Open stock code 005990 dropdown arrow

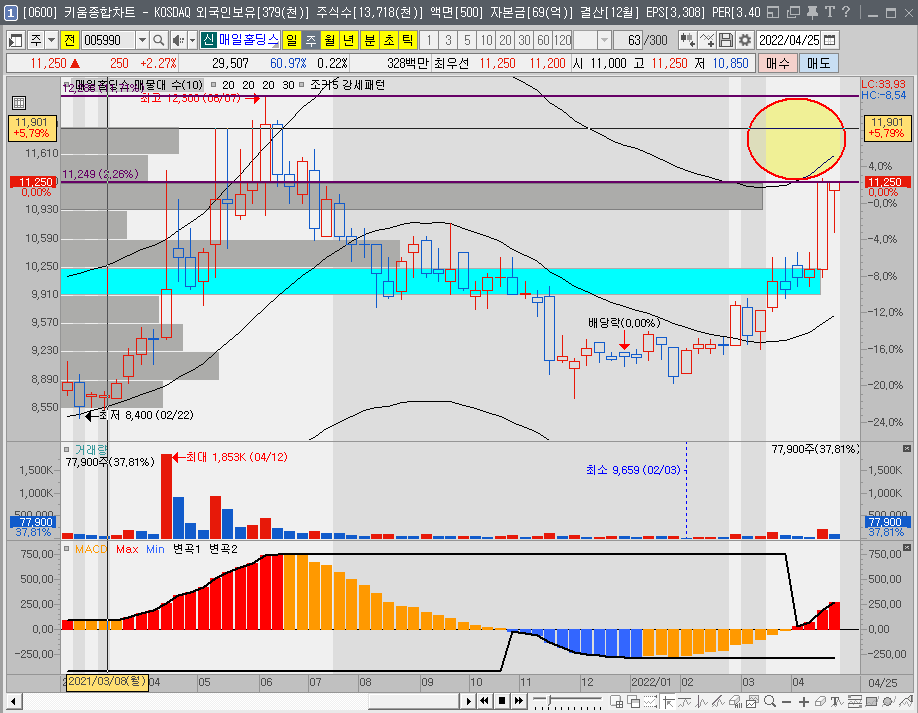pos(142,40)
